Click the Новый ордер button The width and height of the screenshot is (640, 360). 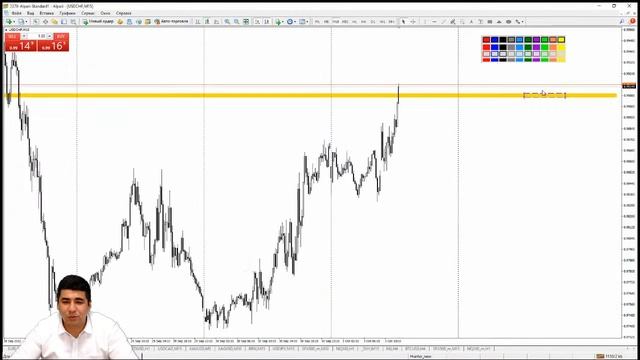[98, 22]
